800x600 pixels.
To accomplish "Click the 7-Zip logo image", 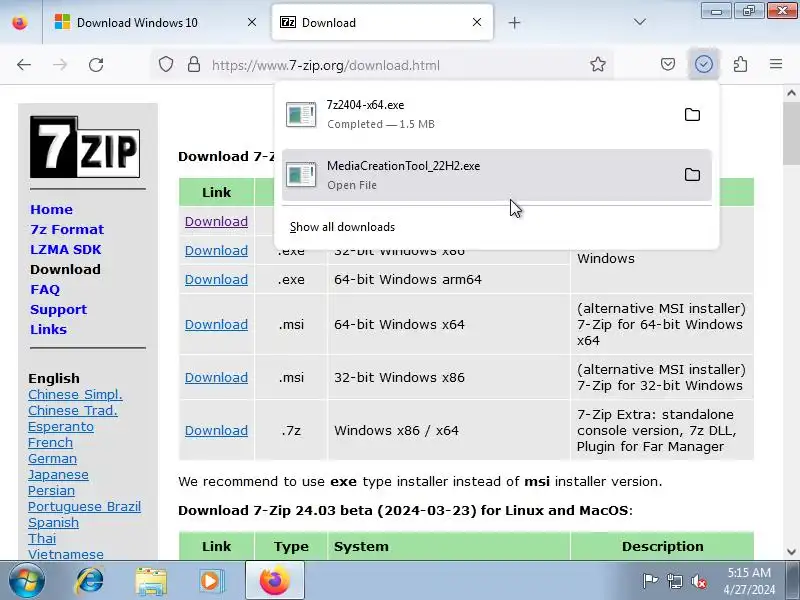I will click(x=85, y=147).
